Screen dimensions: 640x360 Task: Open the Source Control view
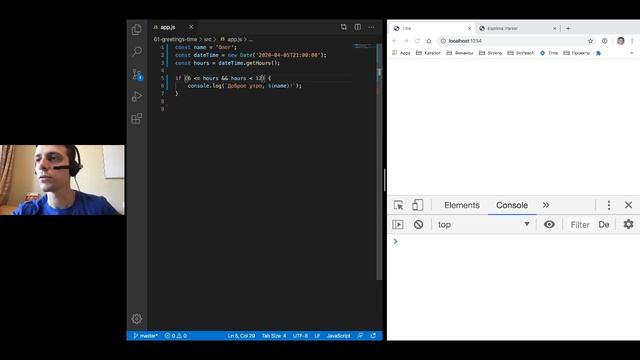tap(137, 74)
